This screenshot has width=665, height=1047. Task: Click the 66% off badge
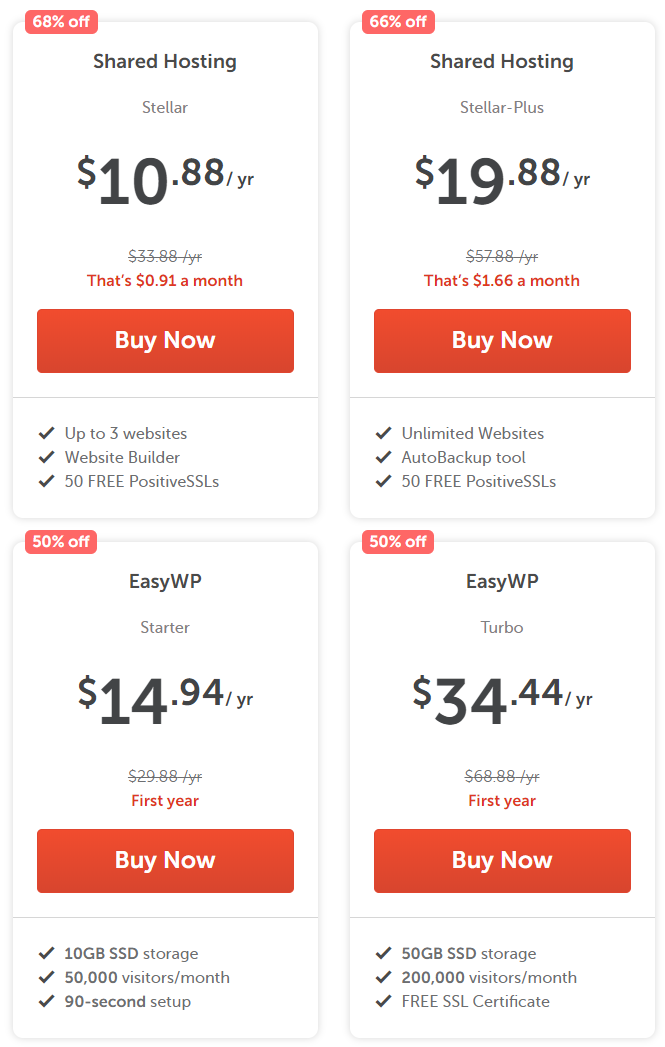tap(399, 21)
